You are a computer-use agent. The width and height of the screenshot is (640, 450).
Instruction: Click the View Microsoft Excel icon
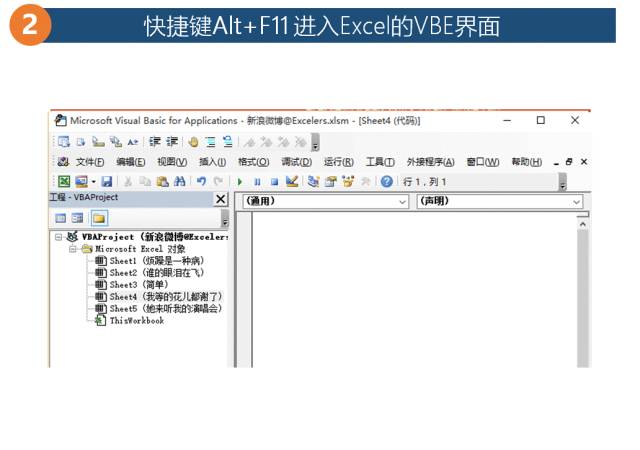tap(64, 181)
